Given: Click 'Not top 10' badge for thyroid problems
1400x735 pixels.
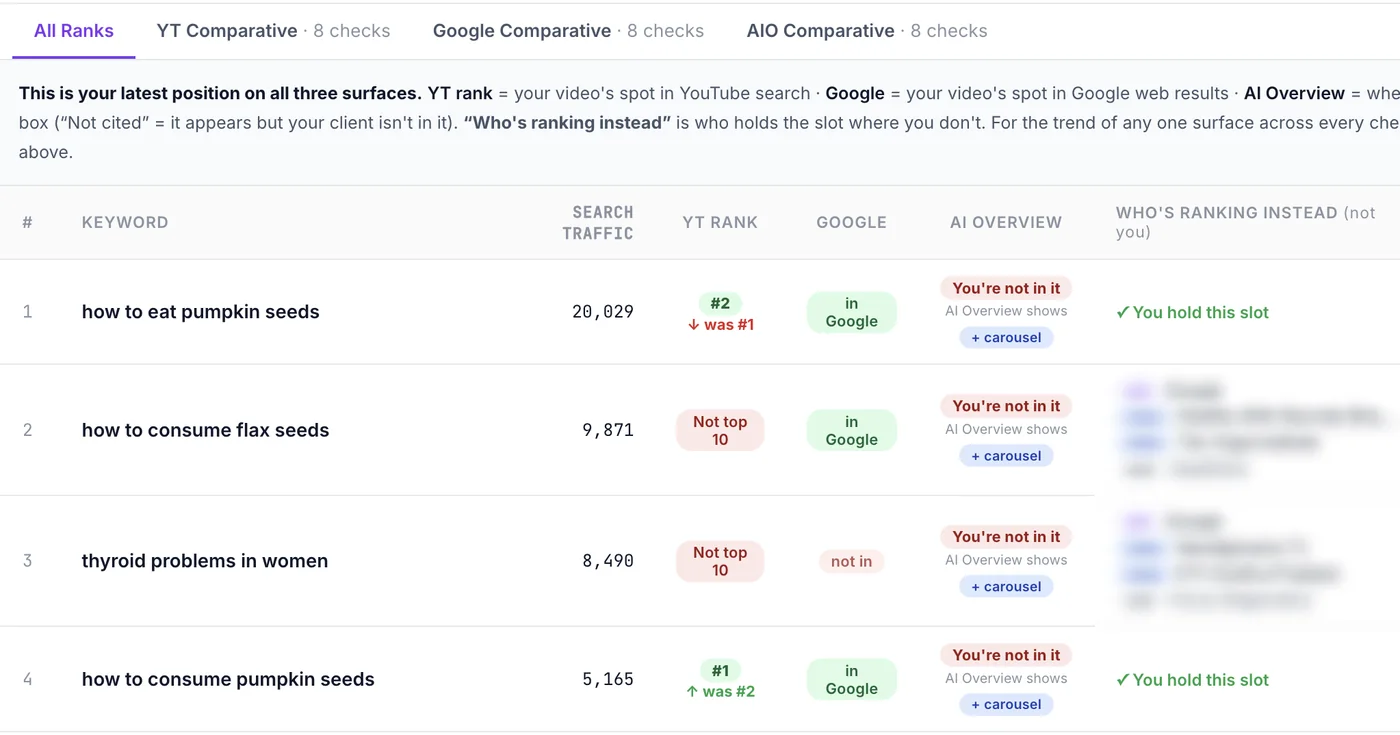Looking at the screenshot, I should tap(720, 561).
